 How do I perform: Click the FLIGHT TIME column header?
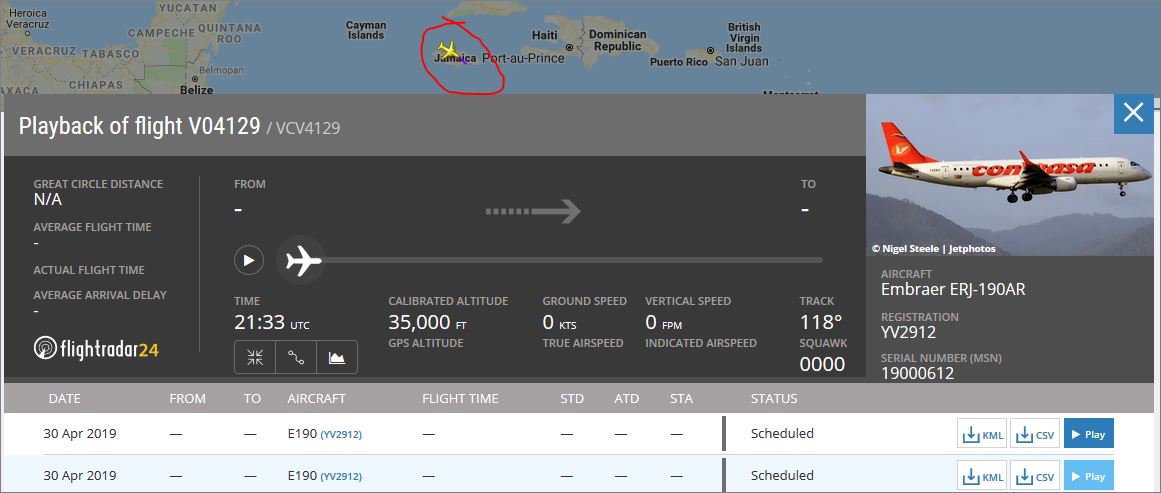coord(460,398)
